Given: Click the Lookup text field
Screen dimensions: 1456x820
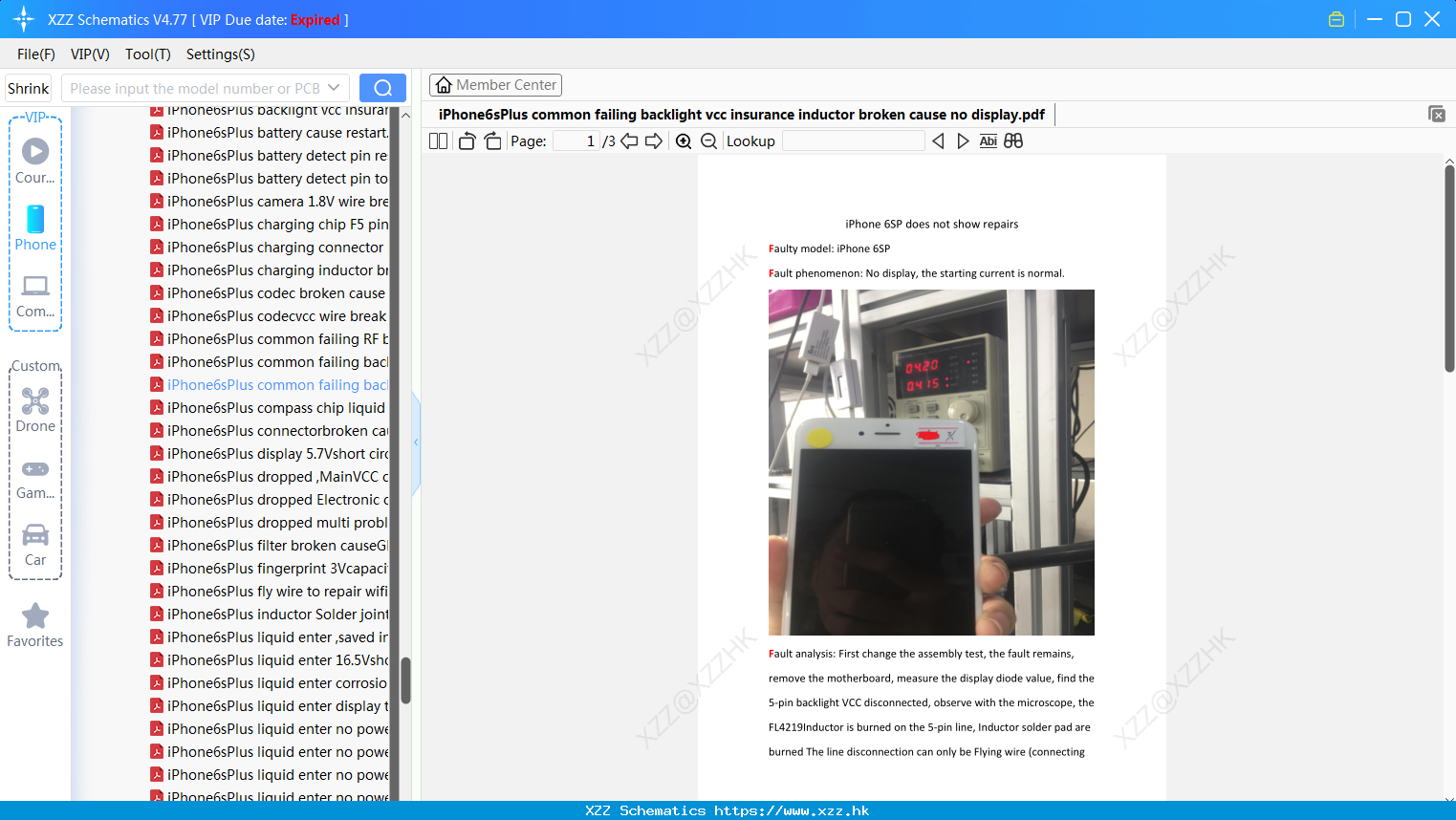Looking at the screenshot, I should 853,141.
